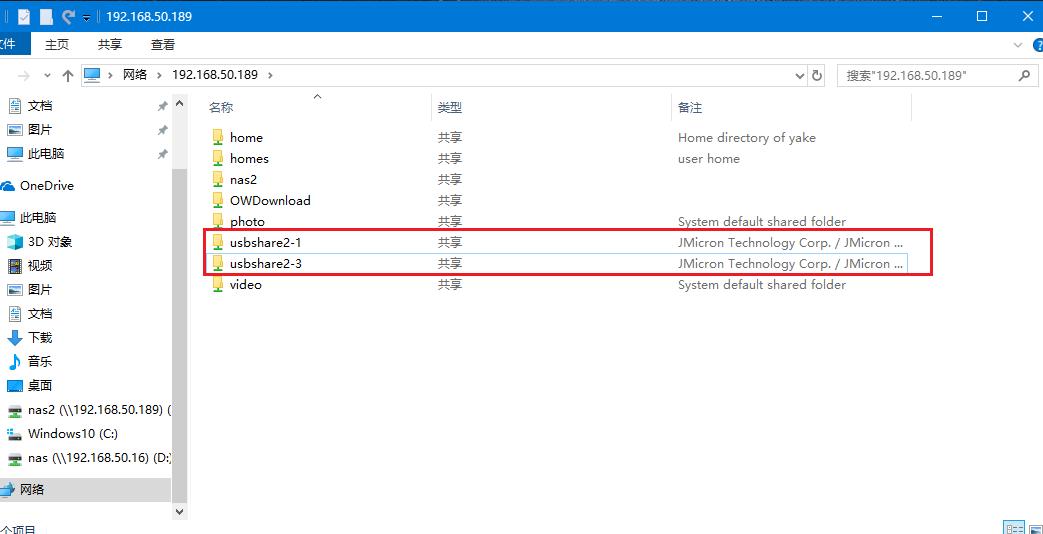This screenshot has width=1043, height=534.
Task: Switch to large icons view button
Action: [x=1035, y=528]
